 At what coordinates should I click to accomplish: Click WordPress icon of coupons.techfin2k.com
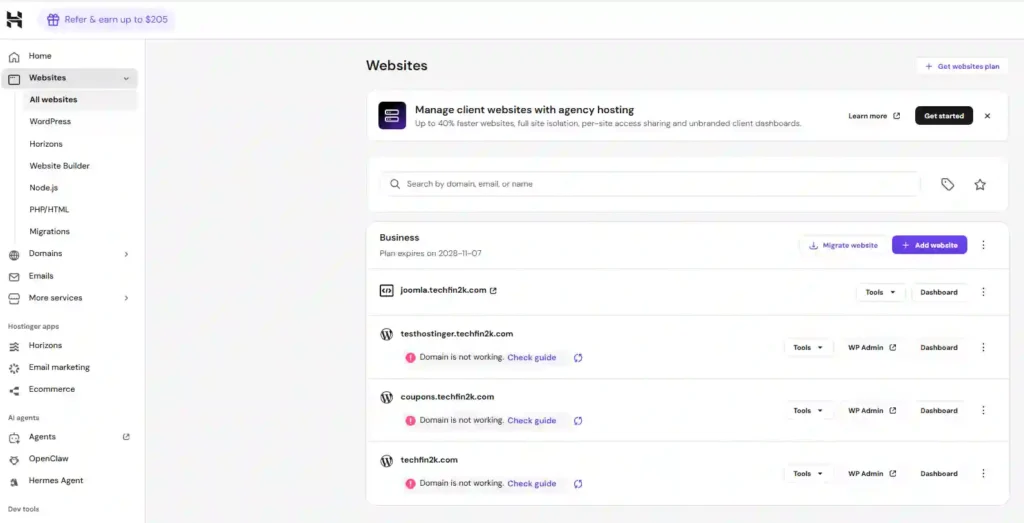click(x=387, y=397)
